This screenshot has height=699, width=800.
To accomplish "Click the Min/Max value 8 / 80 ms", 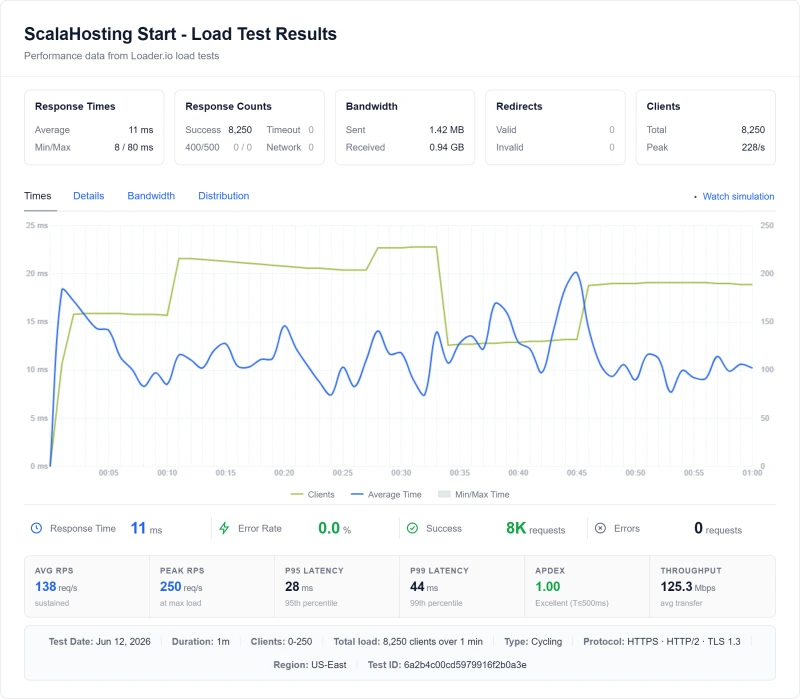I will [134, 147].
